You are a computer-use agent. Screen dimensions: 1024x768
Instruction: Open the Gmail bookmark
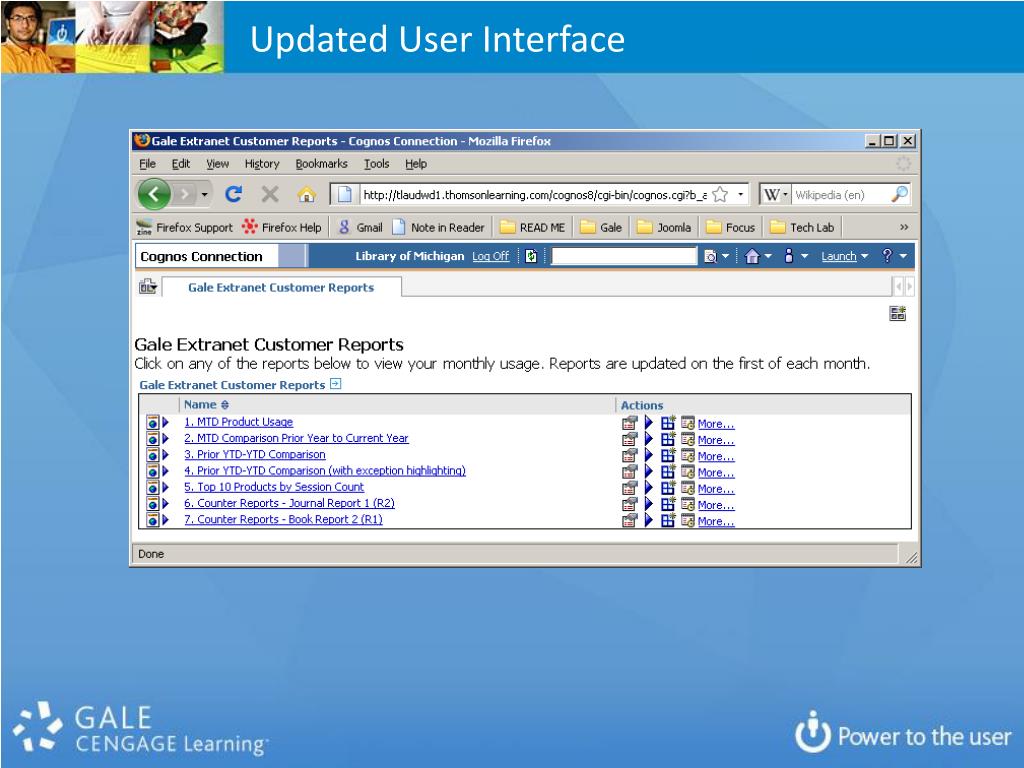(360, 227)
